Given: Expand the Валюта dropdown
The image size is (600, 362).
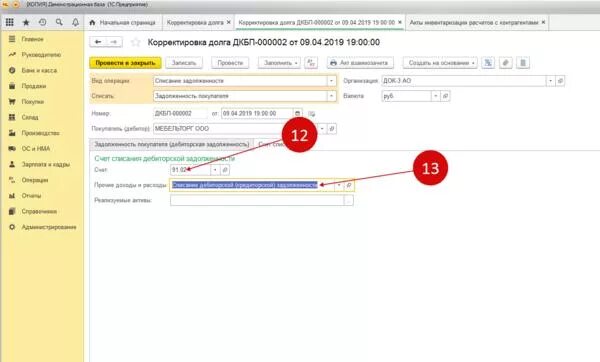Looking at the screenshot, I should (x=435, y=96).
